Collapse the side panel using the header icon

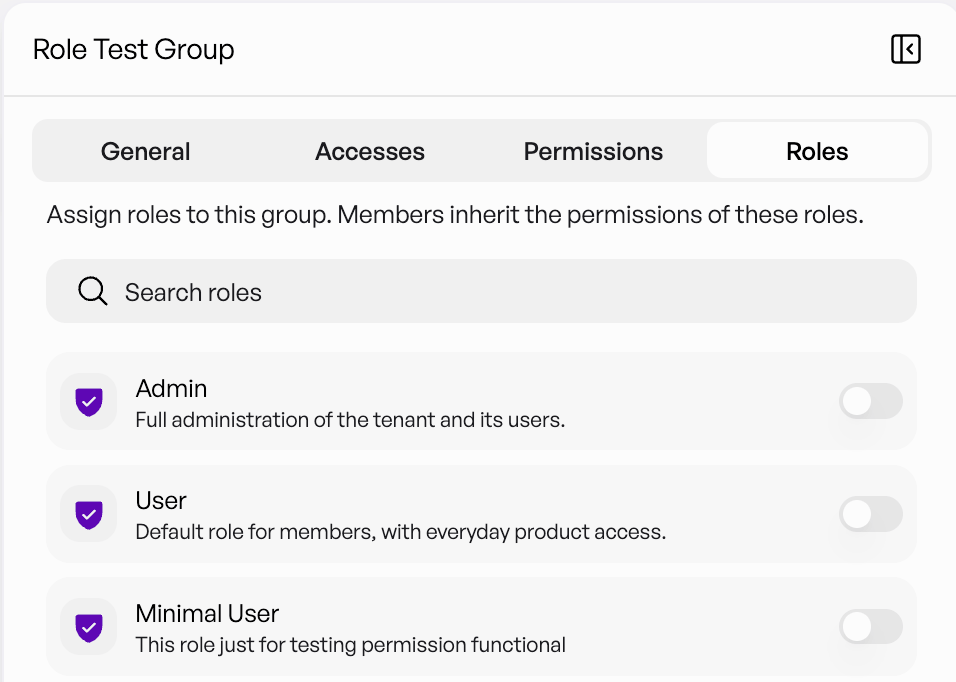906,49
